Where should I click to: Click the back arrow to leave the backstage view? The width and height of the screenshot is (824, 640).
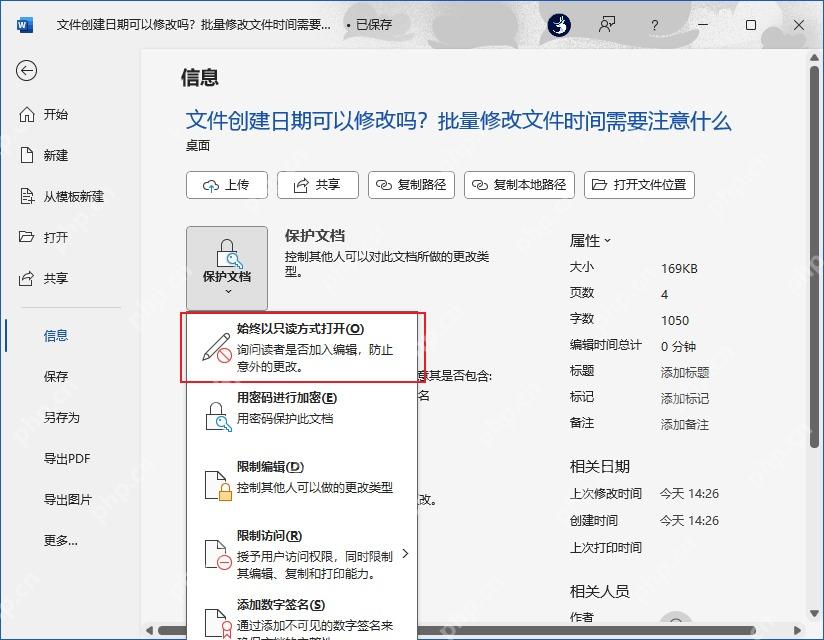[x=26, y=70]
